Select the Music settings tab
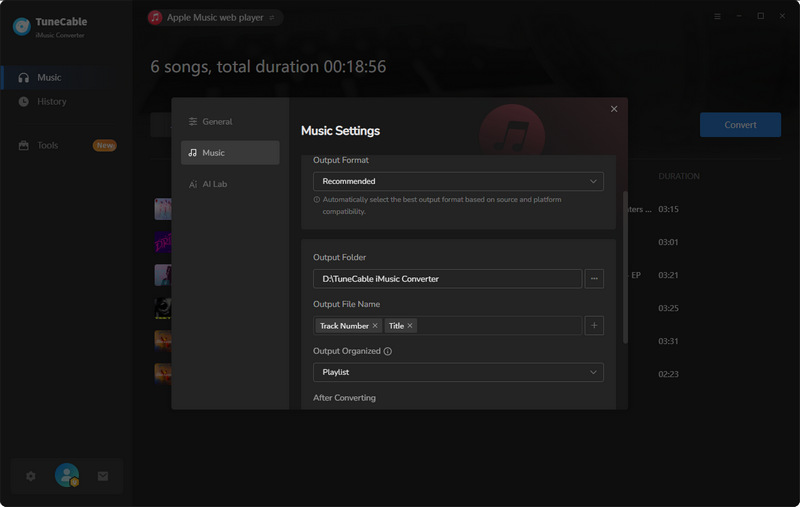The image size is (800, 507). [x=230, y=153]
